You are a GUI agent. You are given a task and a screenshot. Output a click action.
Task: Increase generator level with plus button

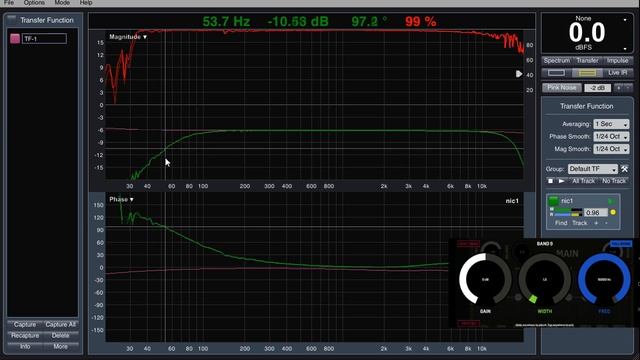619,88
